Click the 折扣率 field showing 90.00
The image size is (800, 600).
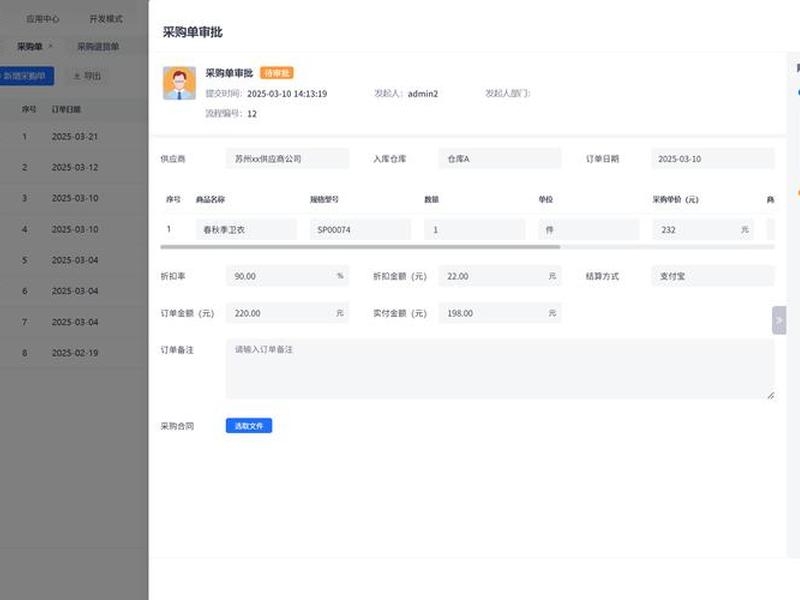288,276
